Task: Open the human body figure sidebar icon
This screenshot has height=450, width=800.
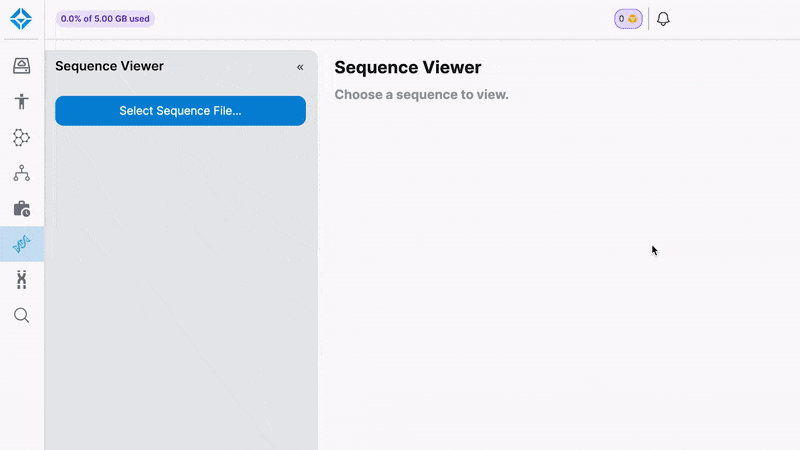Action: click(x=21, y=101)
